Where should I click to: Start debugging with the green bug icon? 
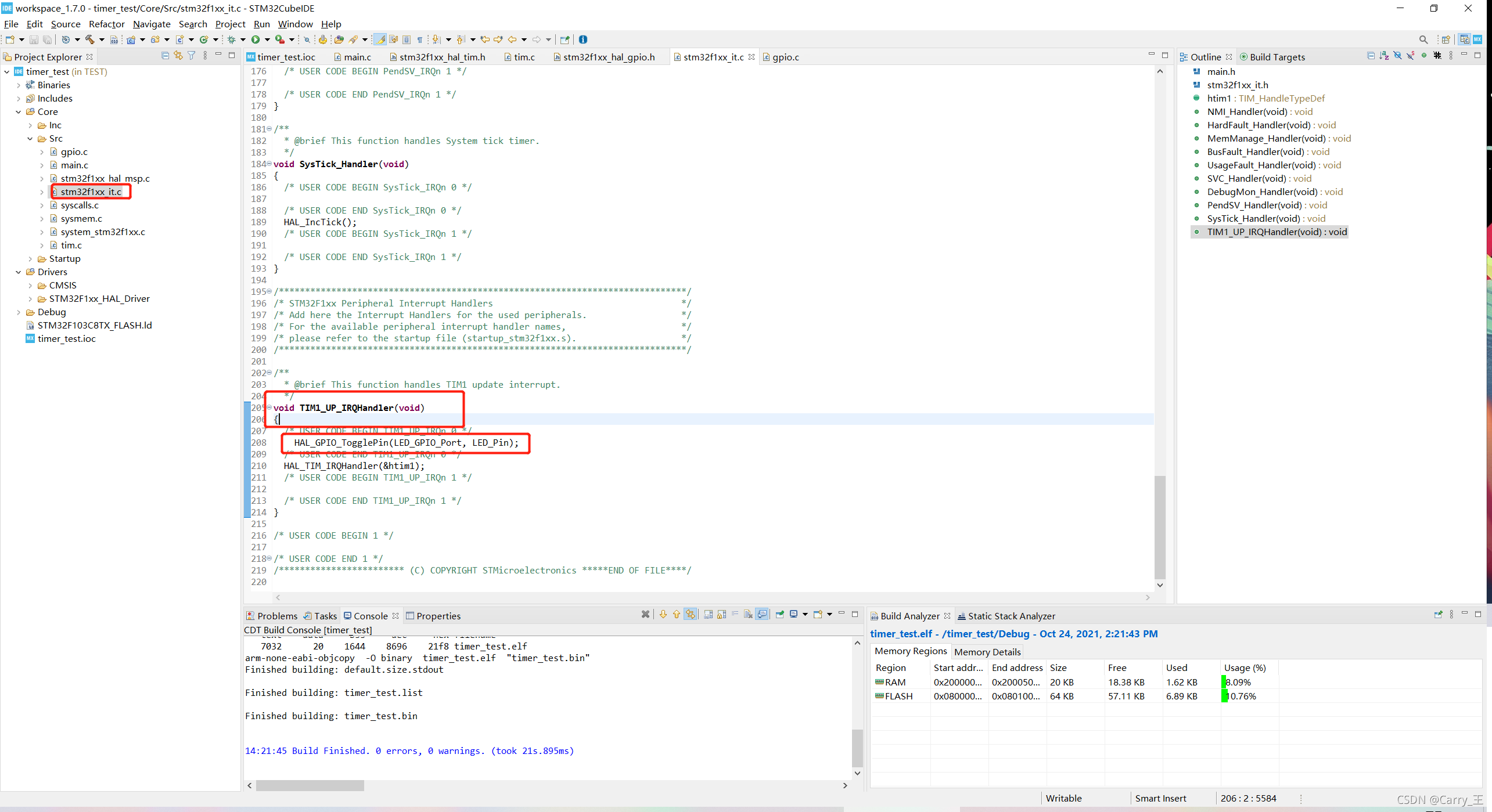[231, 39]
